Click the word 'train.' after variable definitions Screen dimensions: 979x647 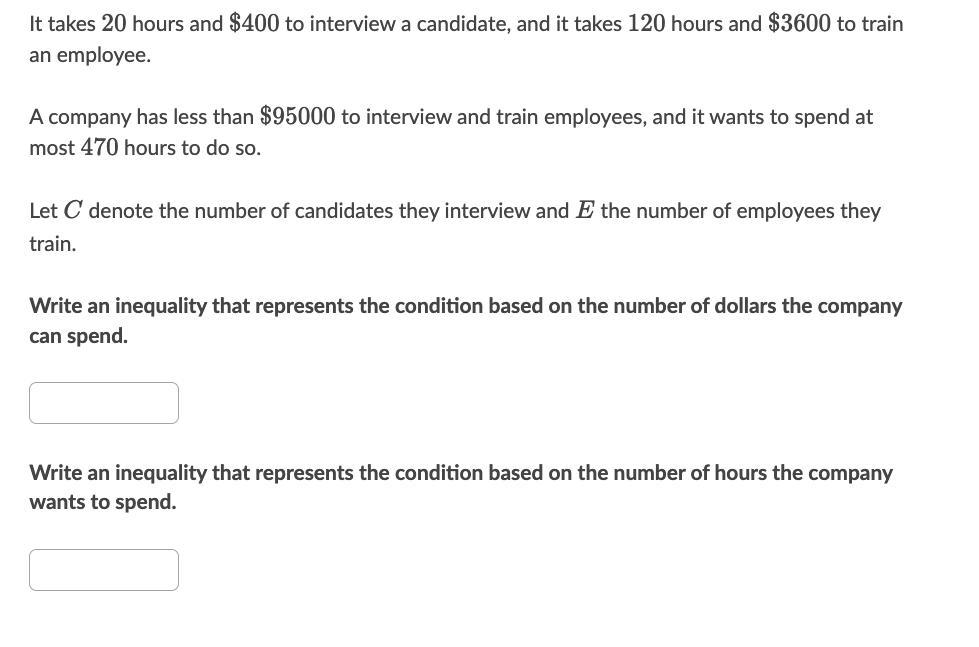tap(52, 243)
